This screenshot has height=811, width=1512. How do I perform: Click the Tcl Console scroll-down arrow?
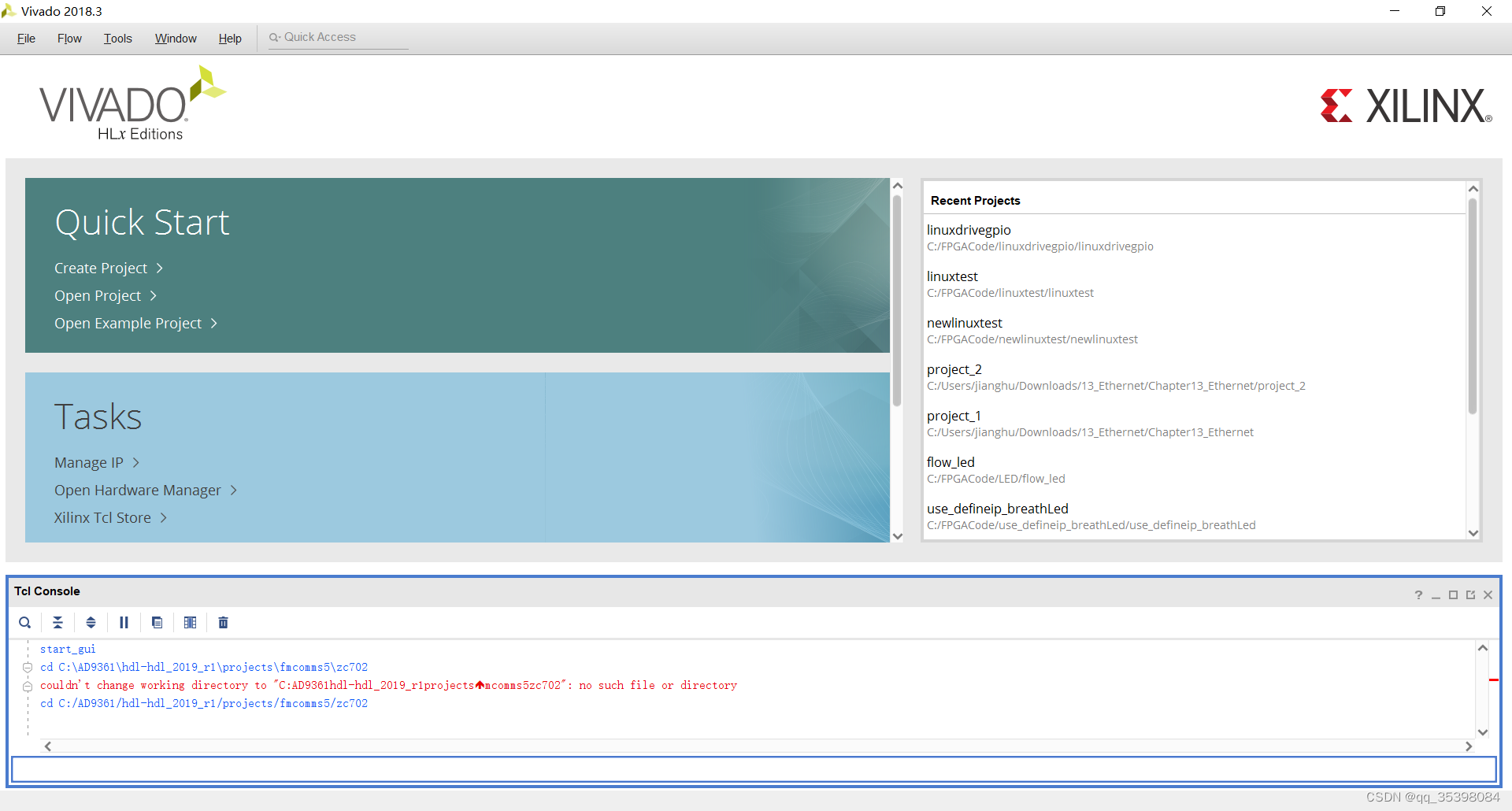1483,732
